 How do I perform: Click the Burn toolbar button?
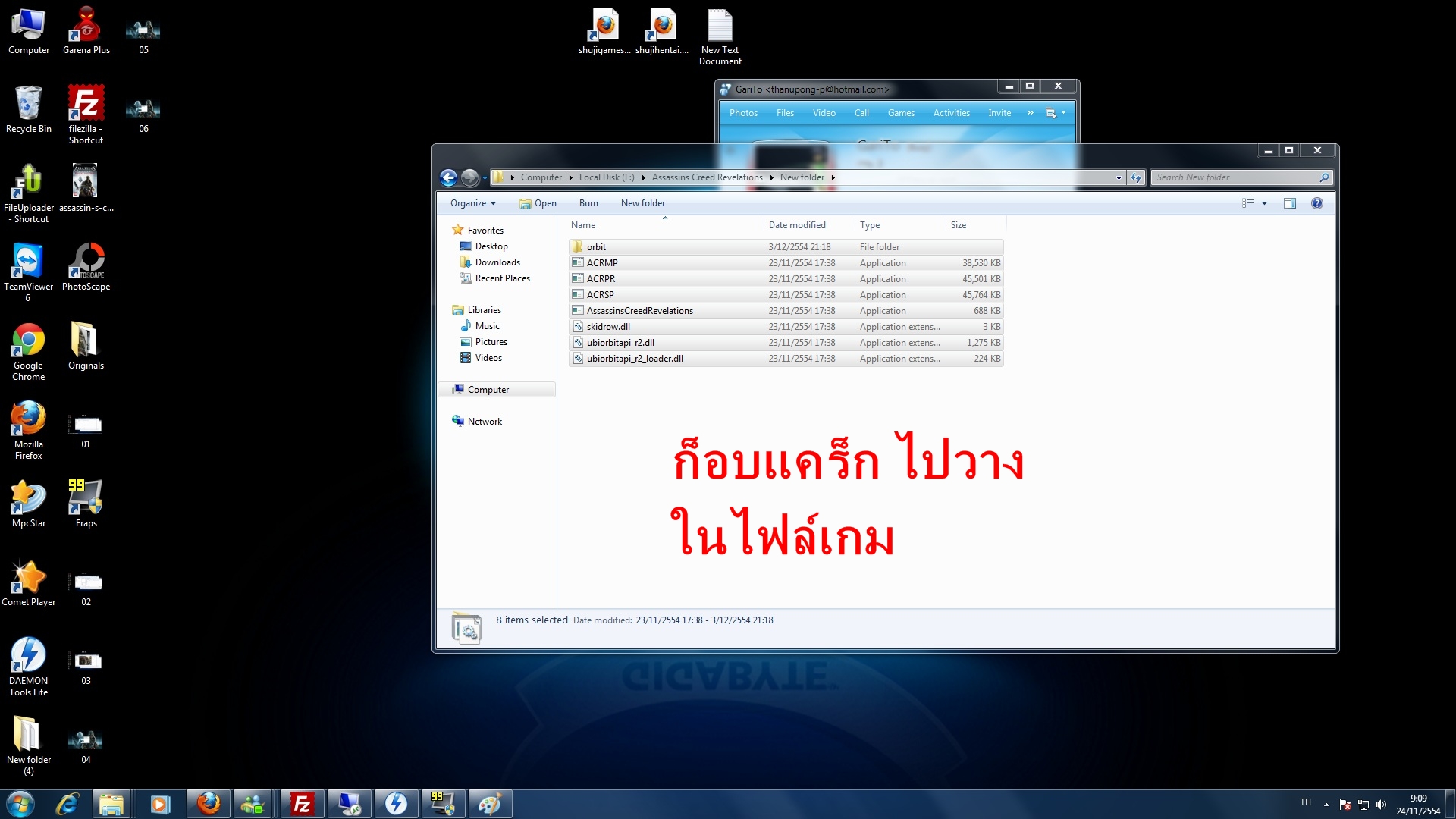[x=588, y=203]
